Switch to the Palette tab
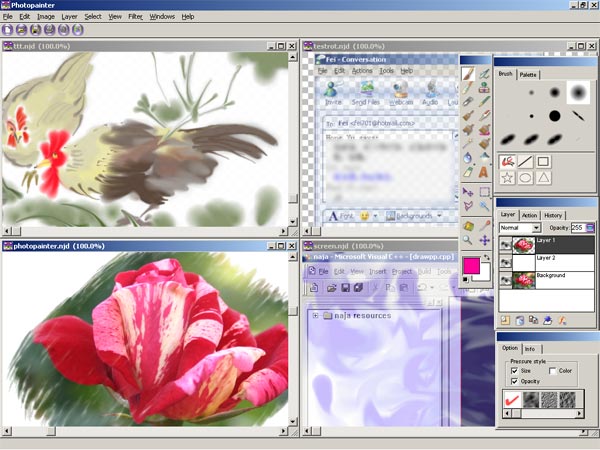This screenshot has width=600, height=450. 528,75
